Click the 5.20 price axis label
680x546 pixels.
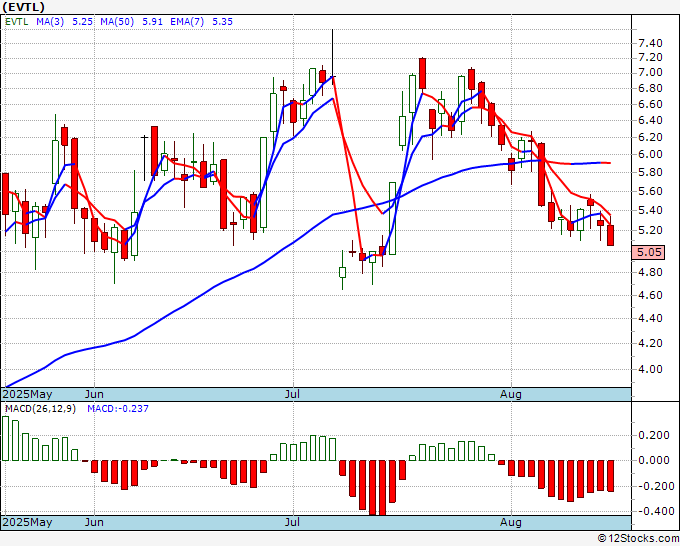pos(650,230)
